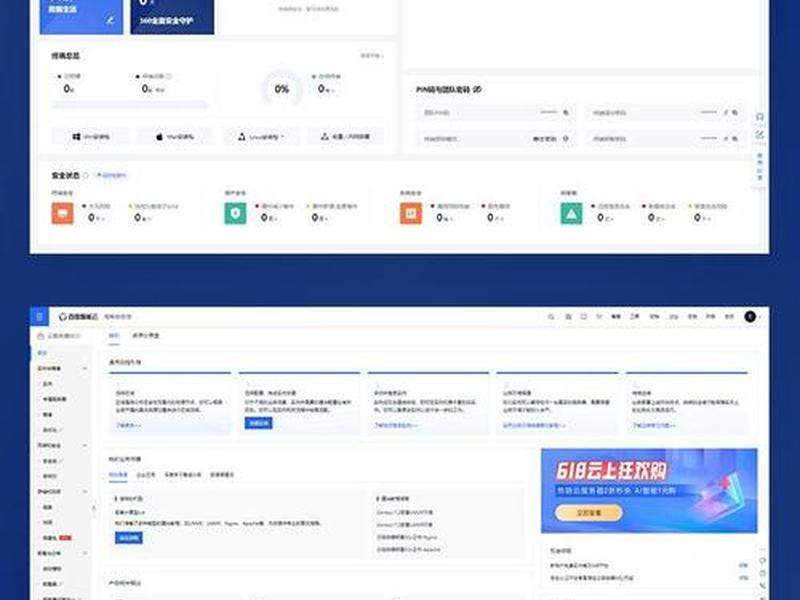Open the blue link in the first guide card
The width and height of the screenshot is (800, 600).
129,425
